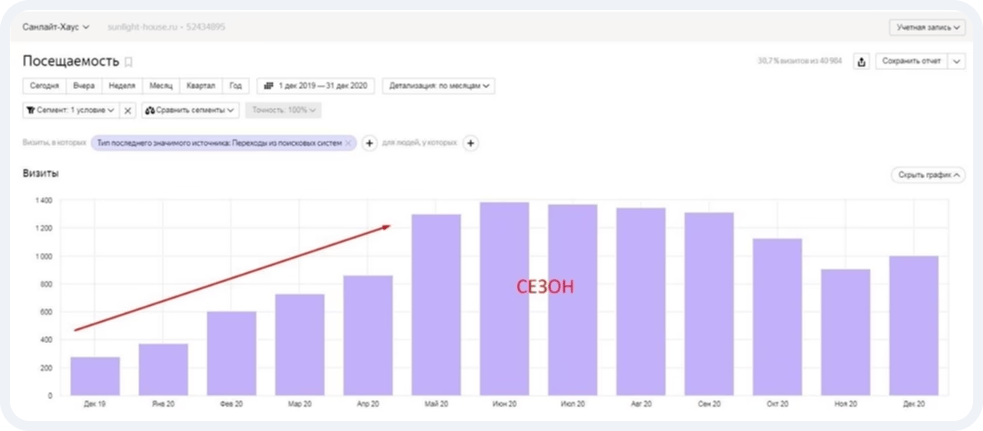Viewport: 983px width, 431px height.
Task: Open the Детализация: по месяцам dropdown
Action: tap(438, 86)
